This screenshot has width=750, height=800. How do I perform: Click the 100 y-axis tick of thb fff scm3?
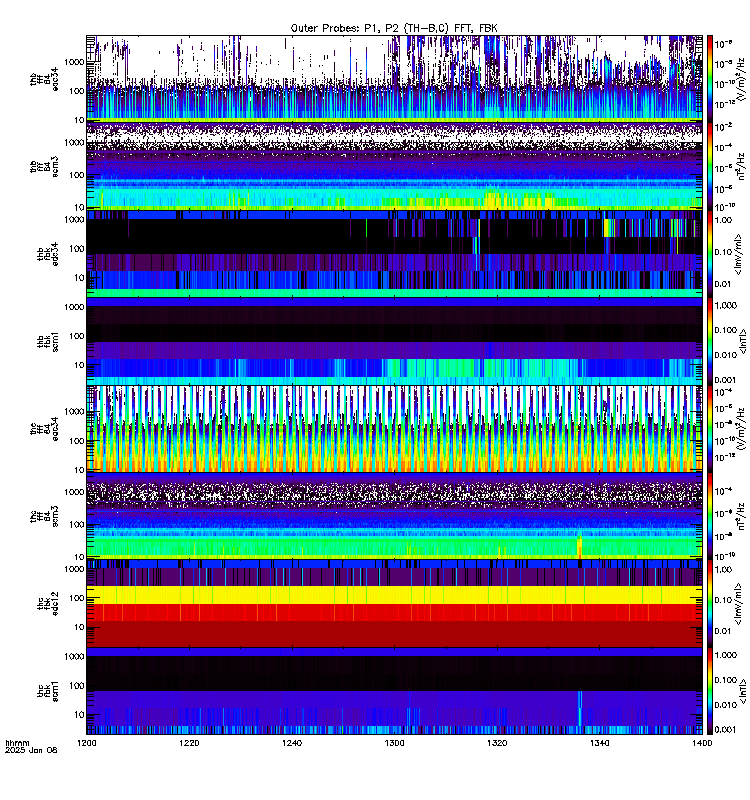click(77, 175)
